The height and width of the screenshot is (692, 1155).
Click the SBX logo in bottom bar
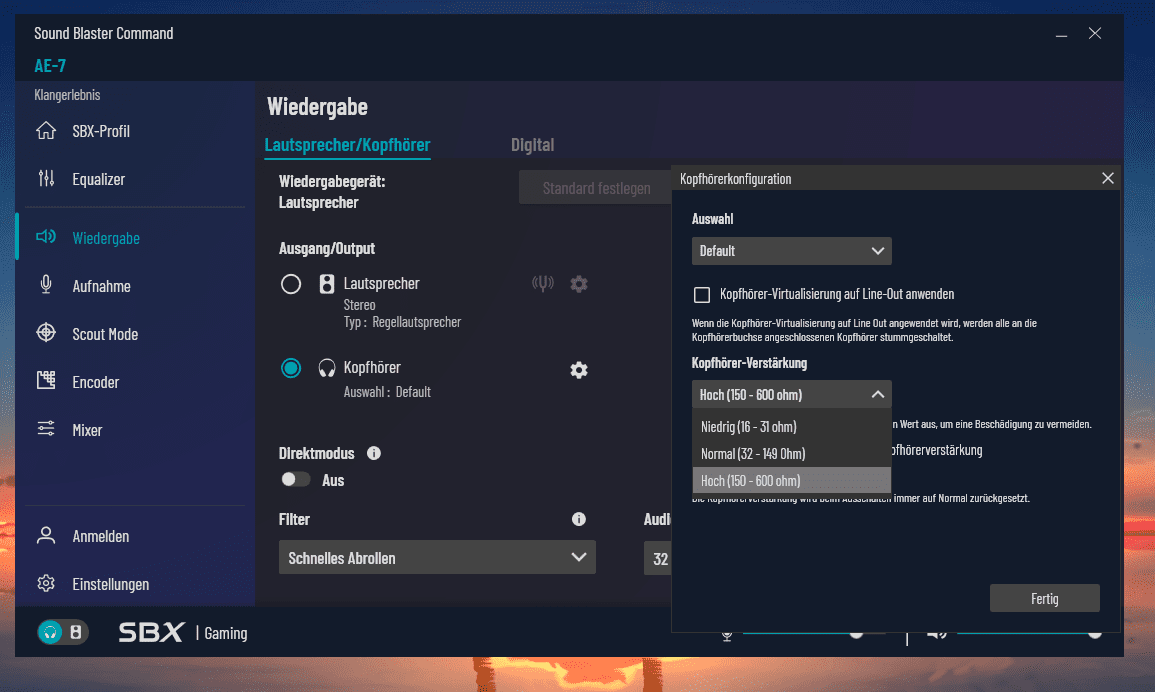click(151, 632)
